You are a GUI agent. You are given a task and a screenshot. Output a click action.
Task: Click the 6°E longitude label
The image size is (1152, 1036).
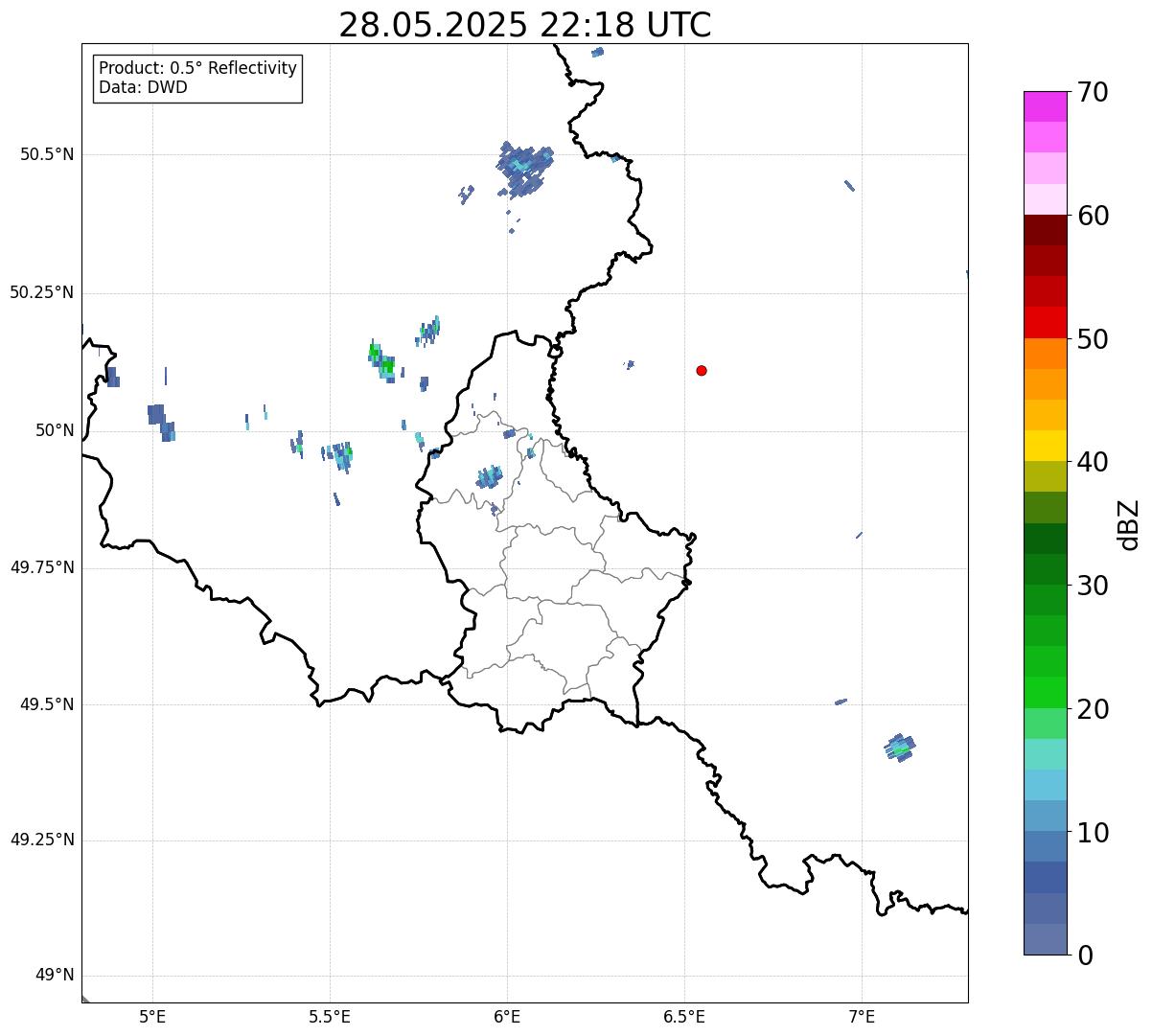pyautogui.click(x=507, y=1016)
